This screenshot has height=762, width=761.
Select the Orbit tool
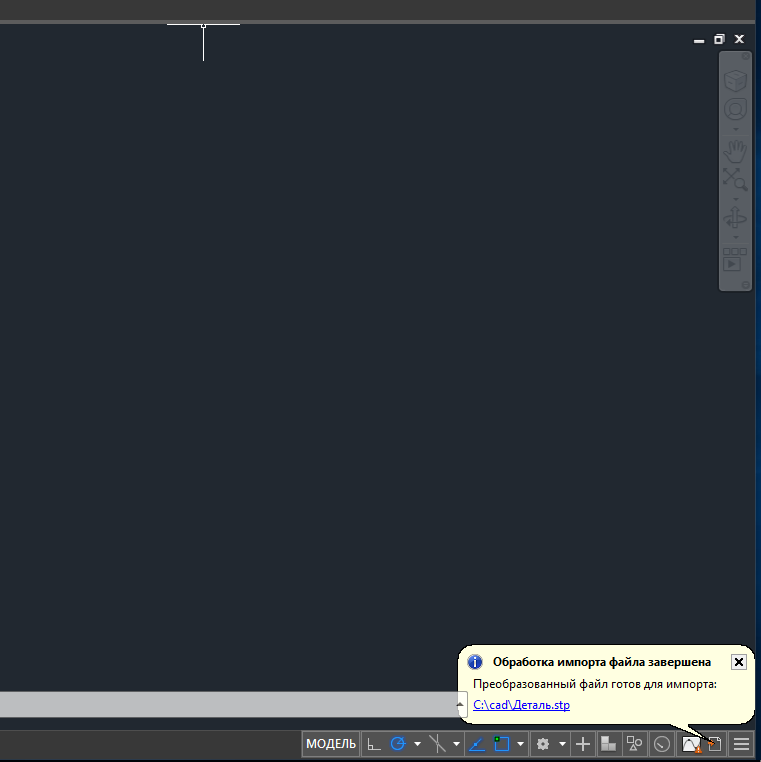point(735,217)
